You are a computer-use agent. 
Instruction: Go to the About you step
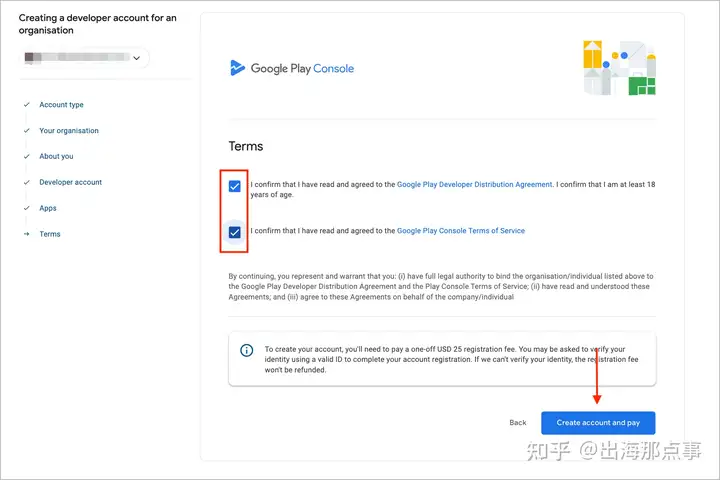point(56,156)
